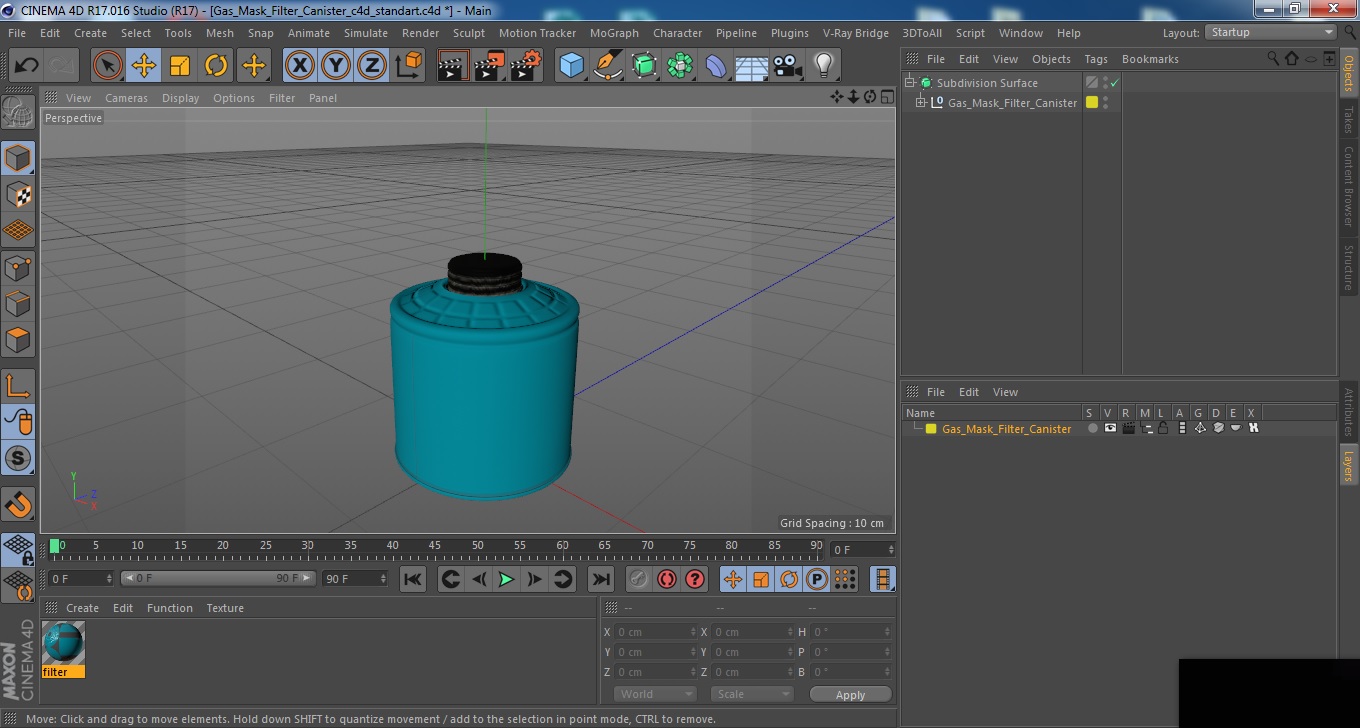The height and width of the screenshot is (728, 1360).
Task: Switch to Model mode
Action: 18,158
